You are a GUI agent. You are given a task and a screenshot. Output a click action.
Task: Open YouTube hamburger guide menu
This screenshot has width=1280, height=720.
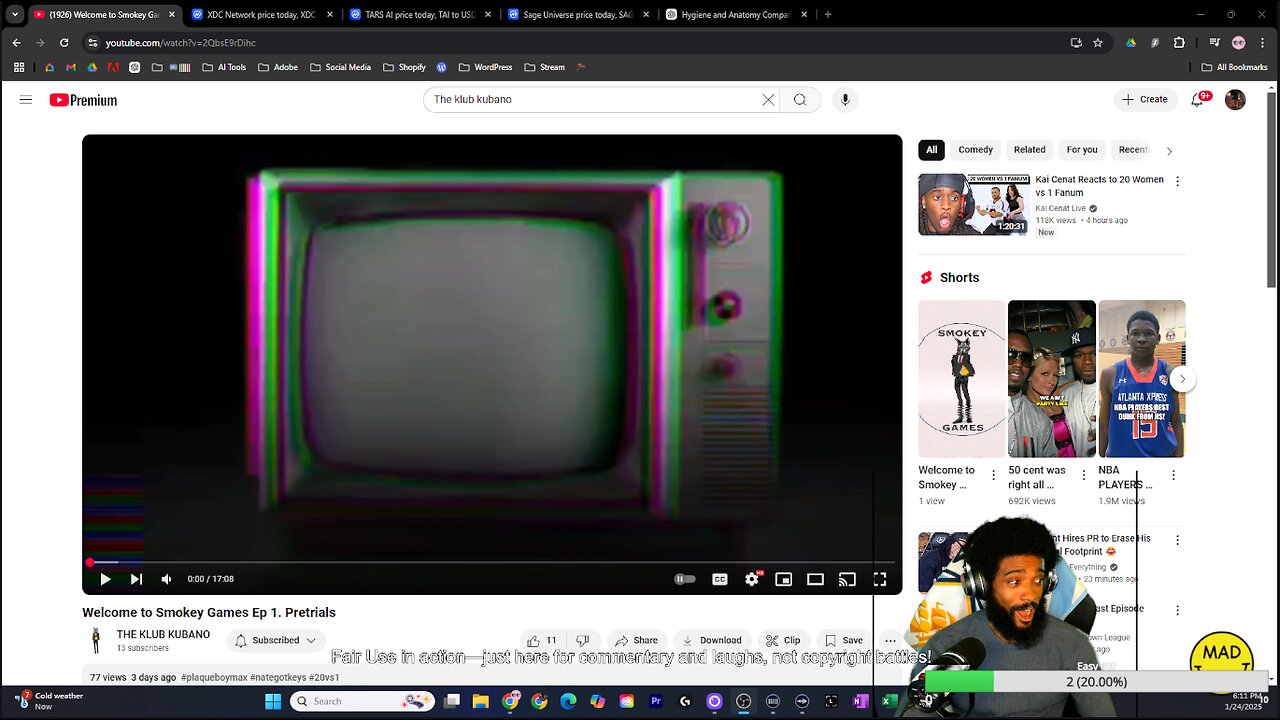(x=26, y=100)
